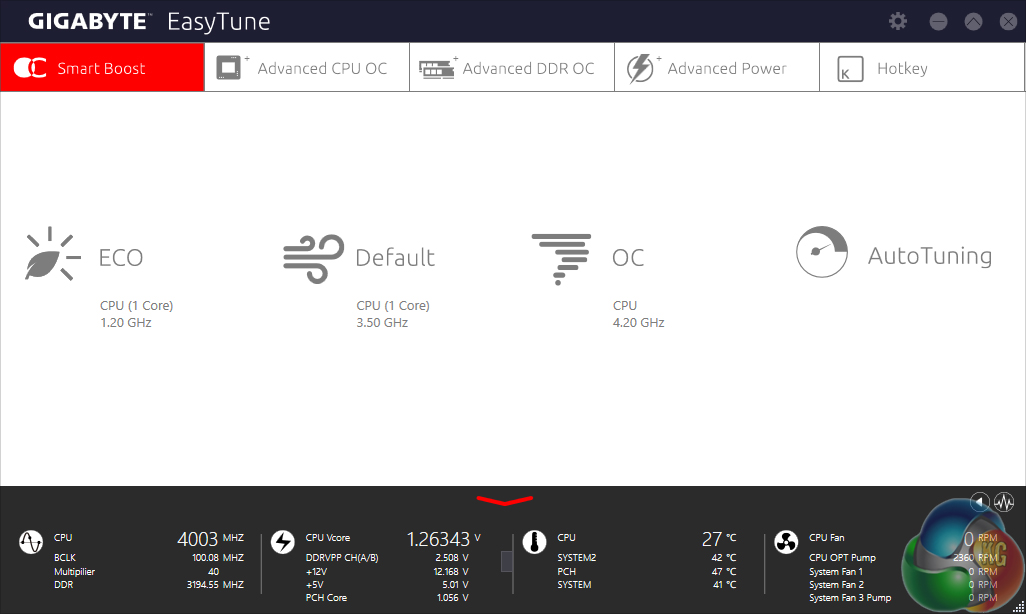Viewport: 1026px width, 614px height.
Task: Click the CPU temperature 27 °C reading
Action: (x=718, y=539)
